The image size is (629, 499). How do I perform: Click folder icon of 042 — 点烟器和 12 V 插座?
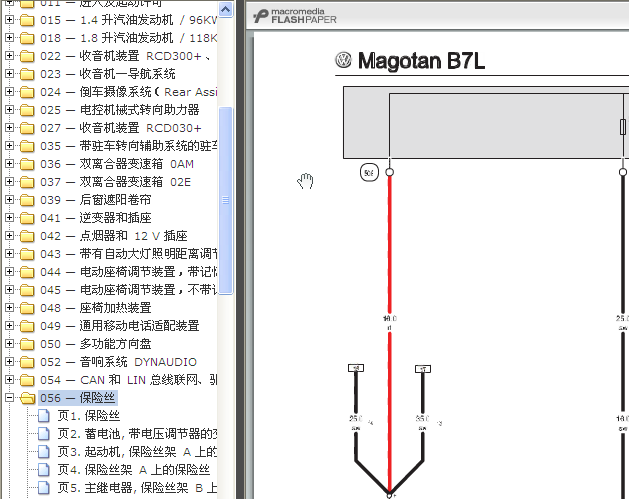click(x=27, y=236)
